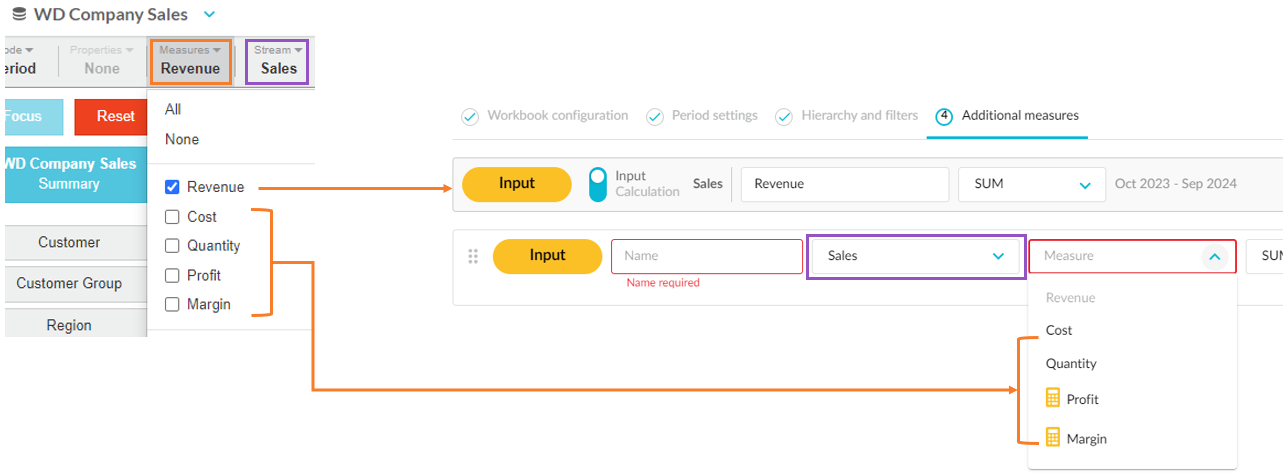Enable the Cost measure checkbox
Screen dimensions: 1283x476
[x=172, y=217]
